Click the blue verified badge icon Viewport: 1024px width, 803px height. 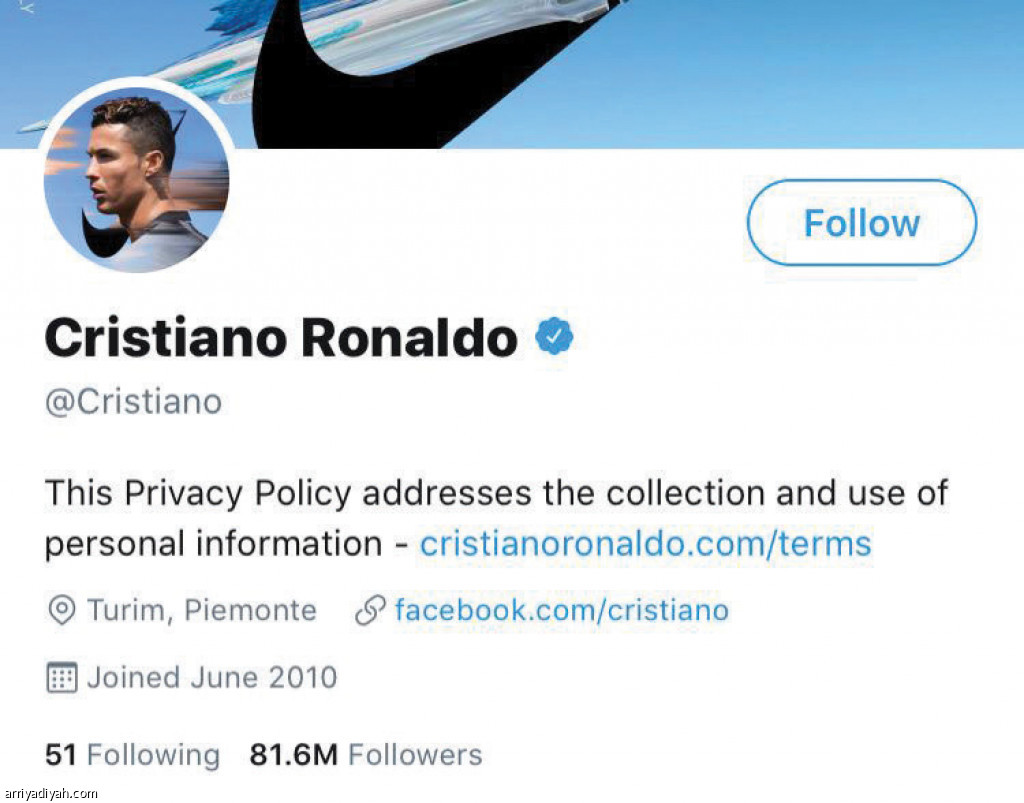pyautogui.click(x=554, y=338)
